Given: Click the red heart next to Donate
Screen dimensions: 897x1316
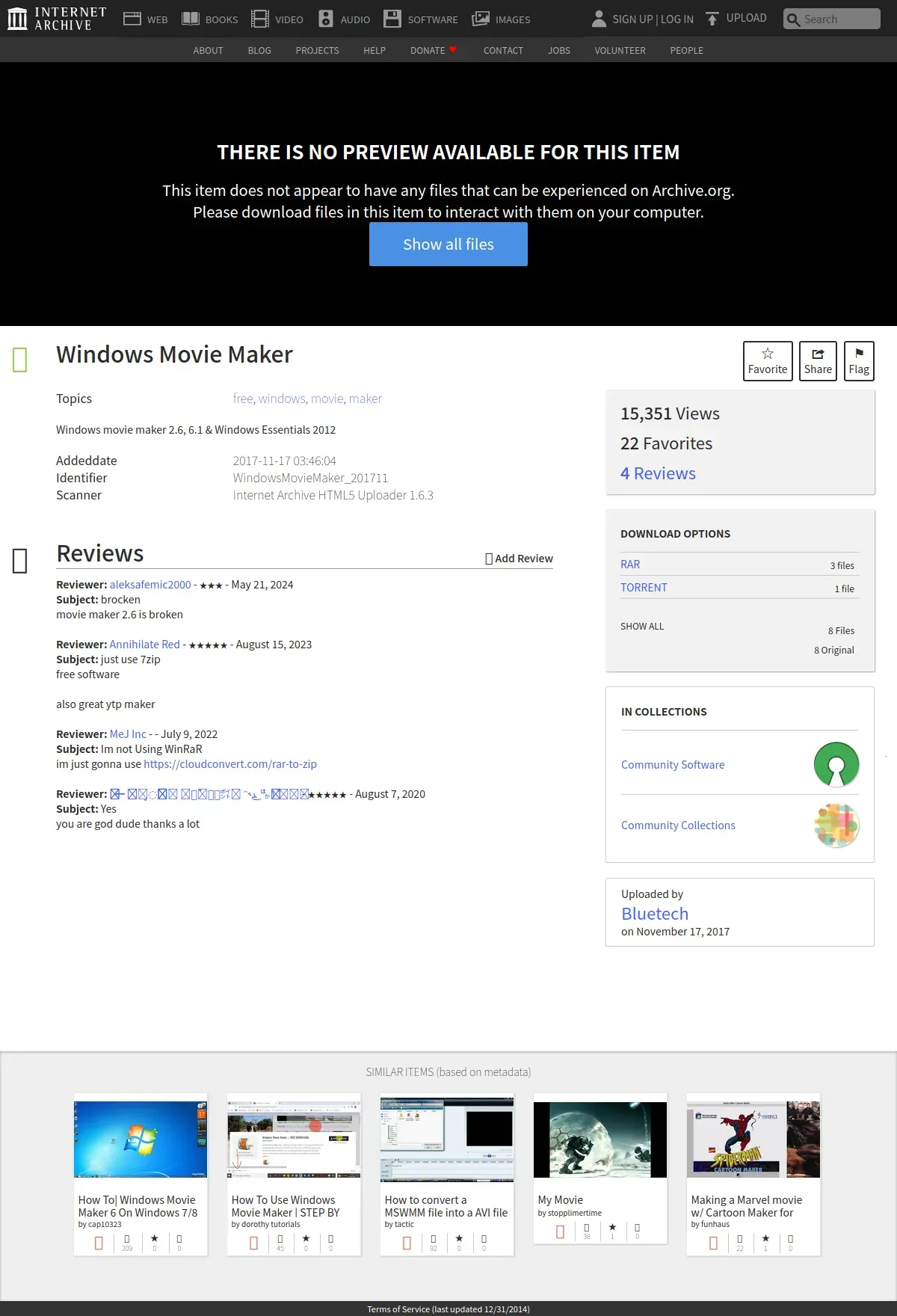Looking at the screenshot, I should tap(453, 49).
